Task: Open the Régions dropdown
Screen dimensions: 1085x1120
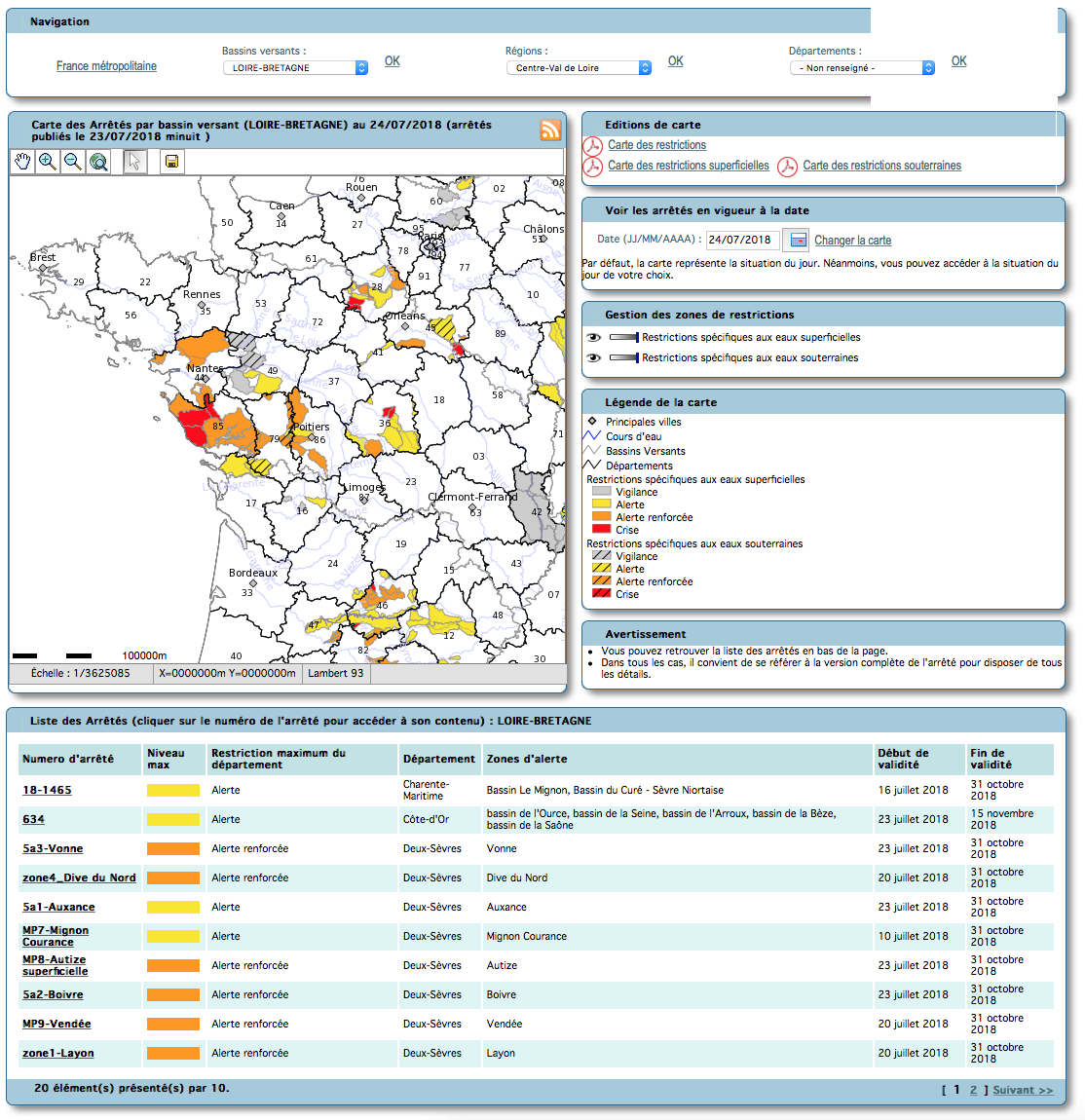Action: (579, 68)
